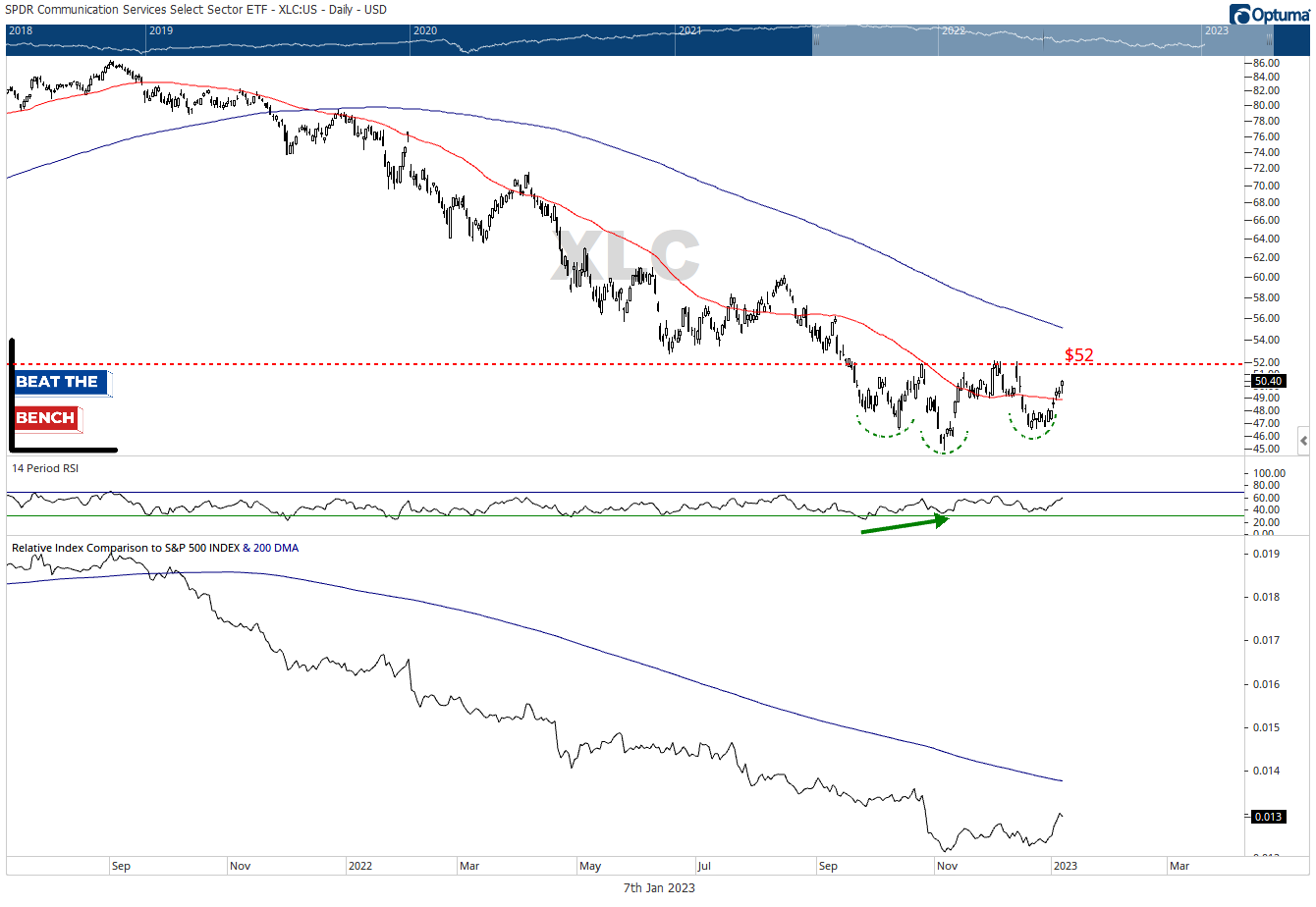Click the 50.40 current price label
The image size is (1316, 907).
(1268, 381)
